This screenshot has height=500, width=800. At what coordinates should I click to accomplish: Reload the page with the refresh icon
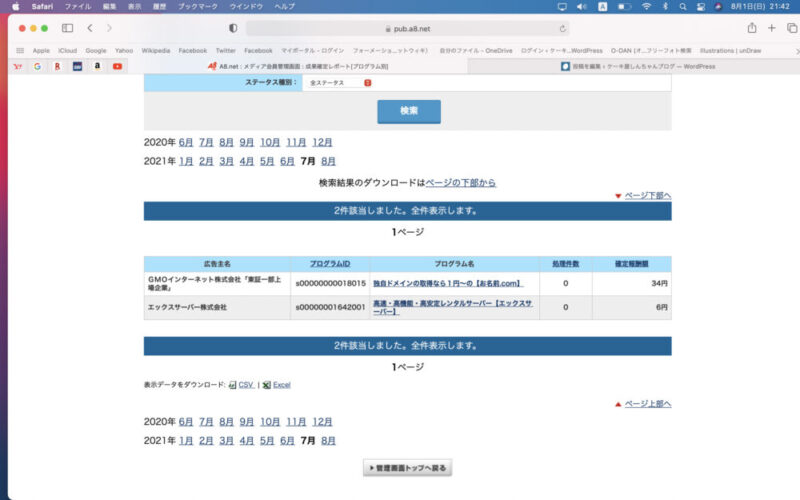pyautogui.click(x=562, y=29)
